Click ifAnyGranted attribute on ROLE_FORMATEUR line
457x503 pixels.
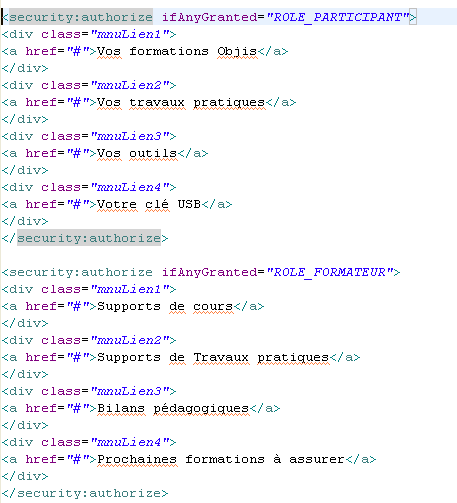point(209,272)
